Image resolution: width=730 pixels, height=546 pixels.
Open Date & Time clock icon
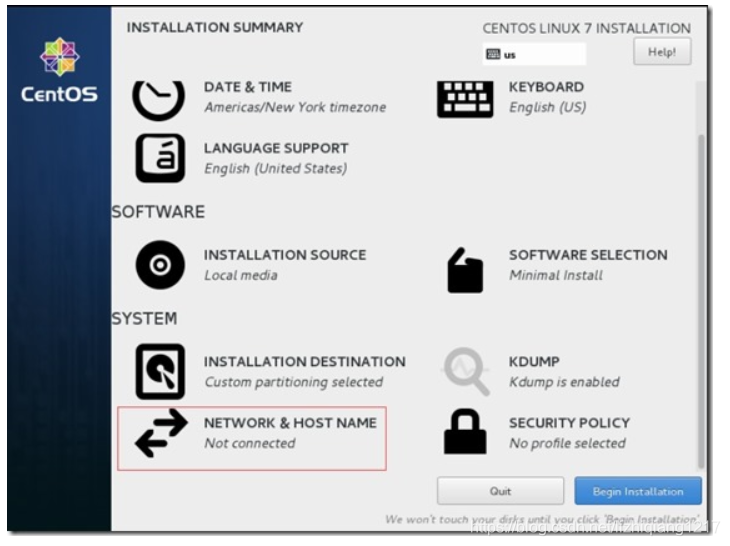click(x=159, y=100)
